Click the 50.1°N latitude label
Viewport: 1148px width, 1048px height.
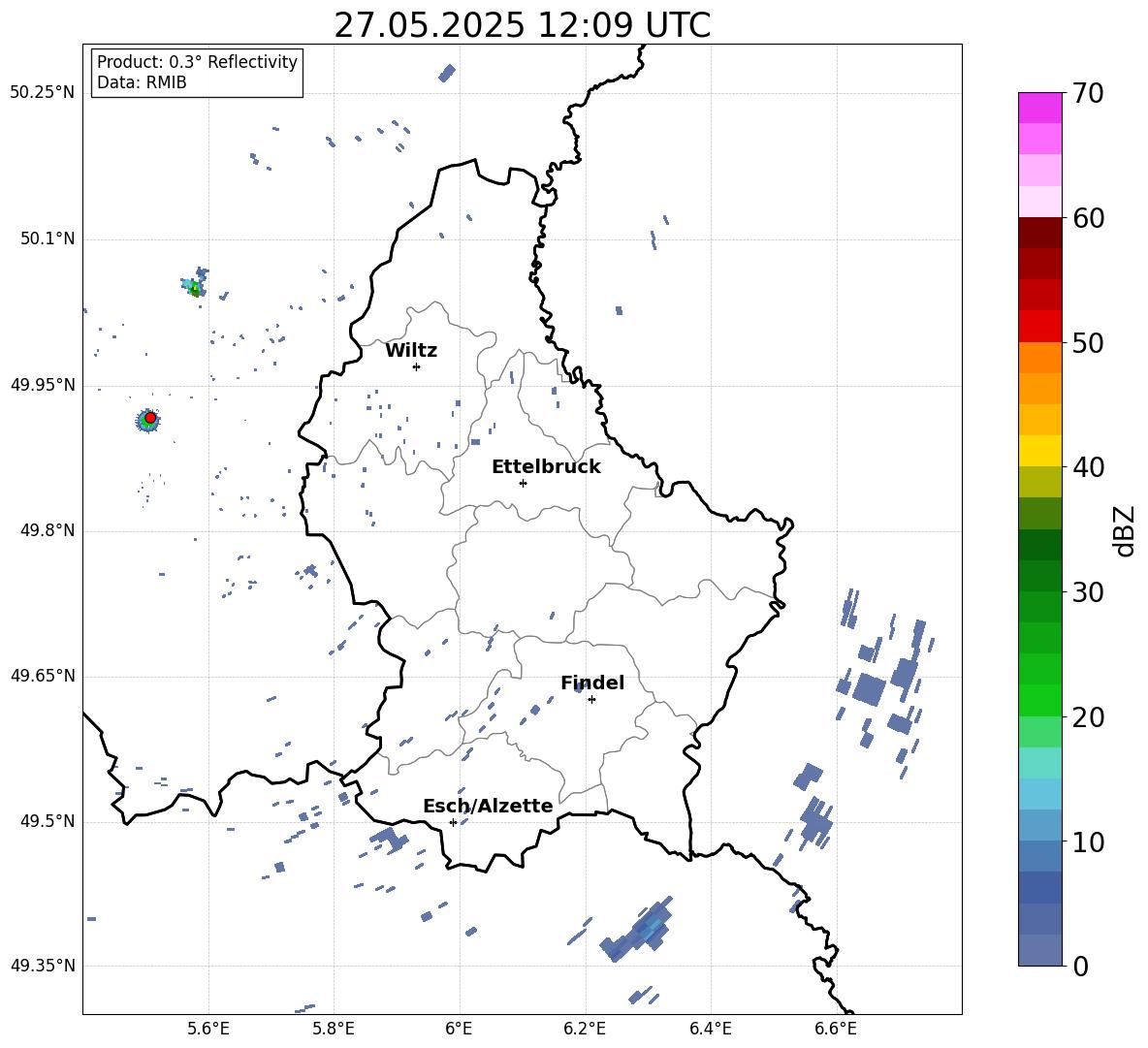(x=47, y=239)
